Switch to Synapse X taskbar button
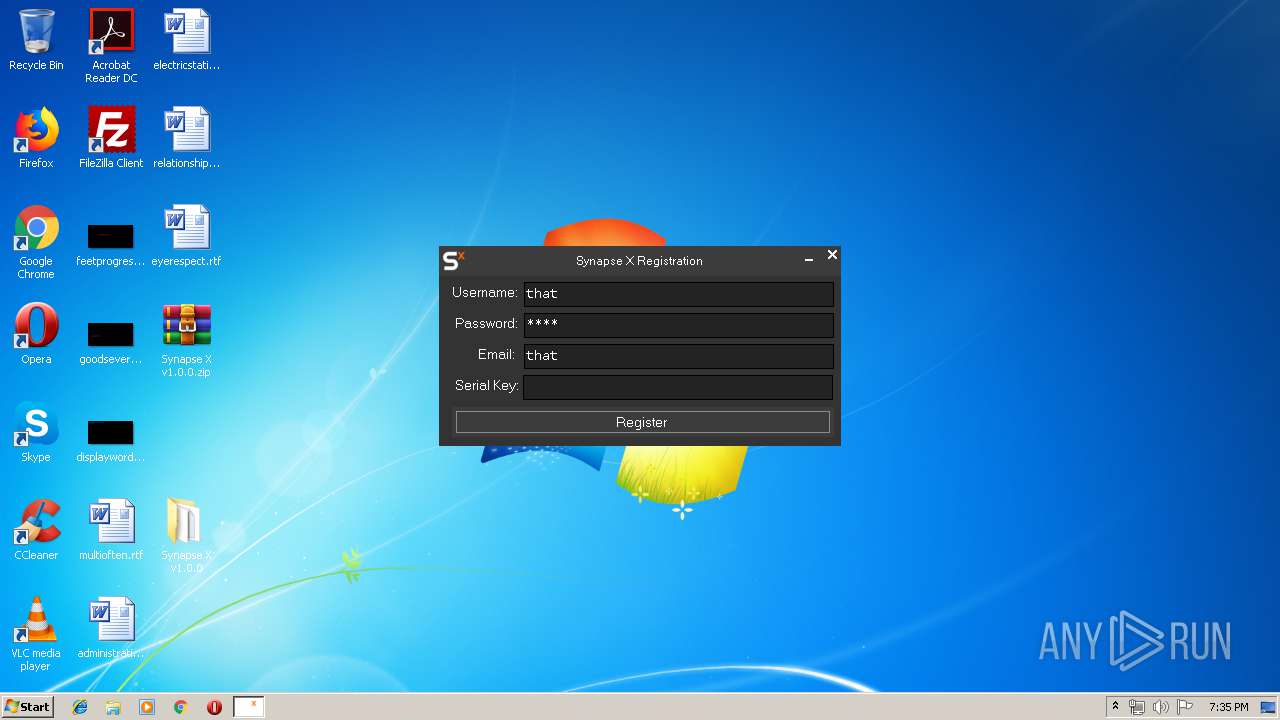 tap(249, 707)
